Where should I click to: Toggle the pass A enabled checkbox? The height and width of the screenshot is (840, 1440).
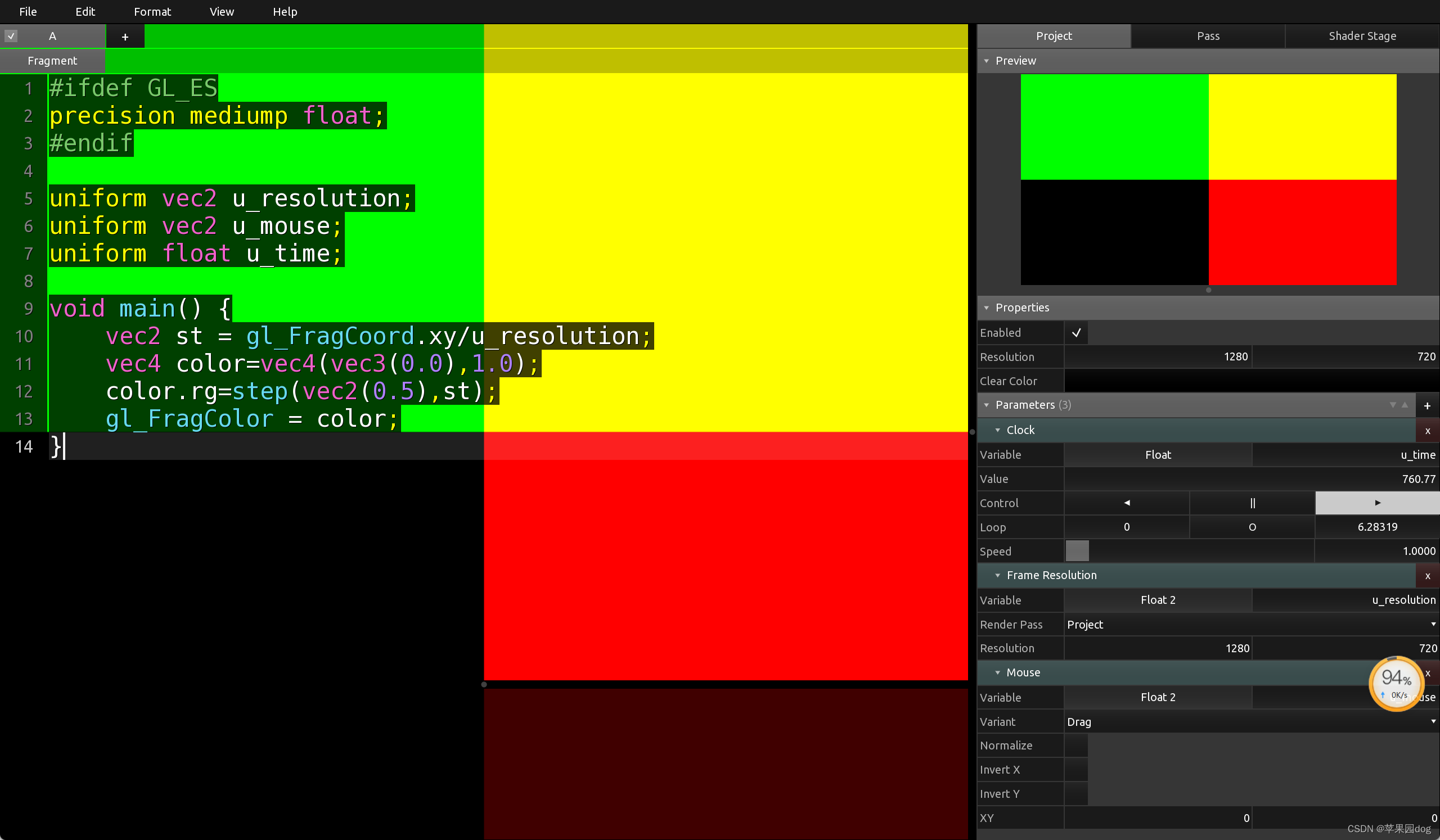[x=11, y=37]
